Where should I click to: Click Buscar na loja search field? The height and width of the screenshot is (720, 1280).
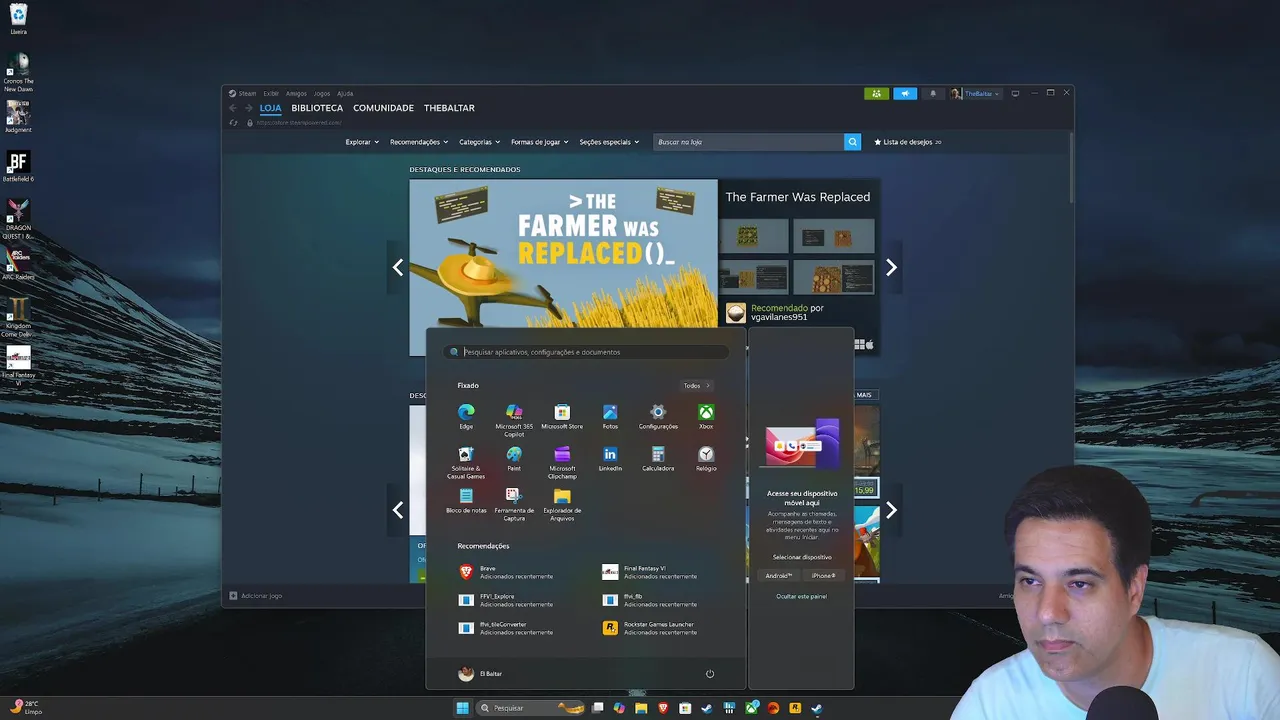point(748,142)
